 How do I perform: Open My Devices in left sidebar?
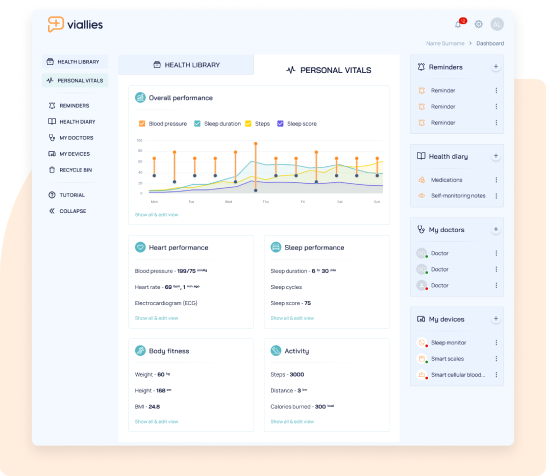[x=69, y=154]
